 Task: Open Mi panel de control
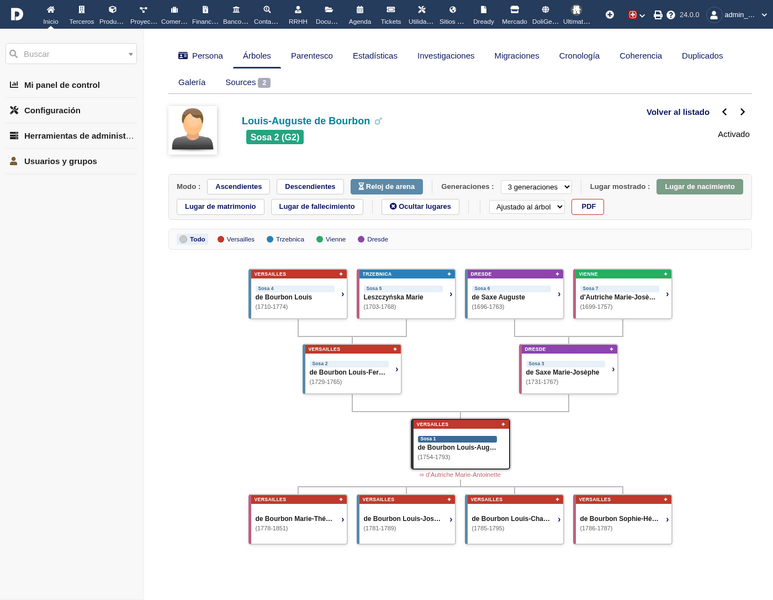62,85
